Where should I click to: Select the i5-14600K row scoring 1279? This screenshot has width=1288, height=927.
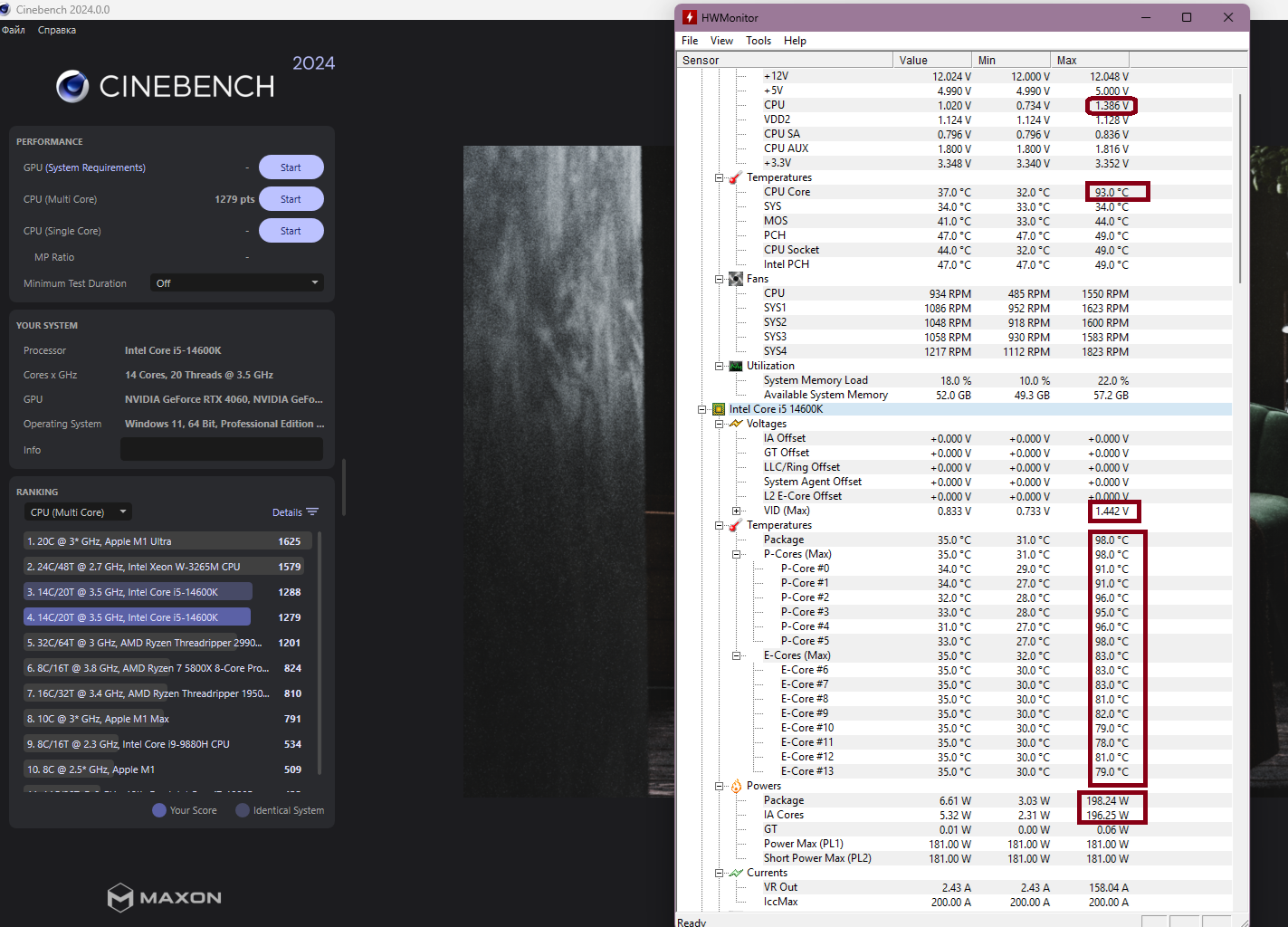167,617
